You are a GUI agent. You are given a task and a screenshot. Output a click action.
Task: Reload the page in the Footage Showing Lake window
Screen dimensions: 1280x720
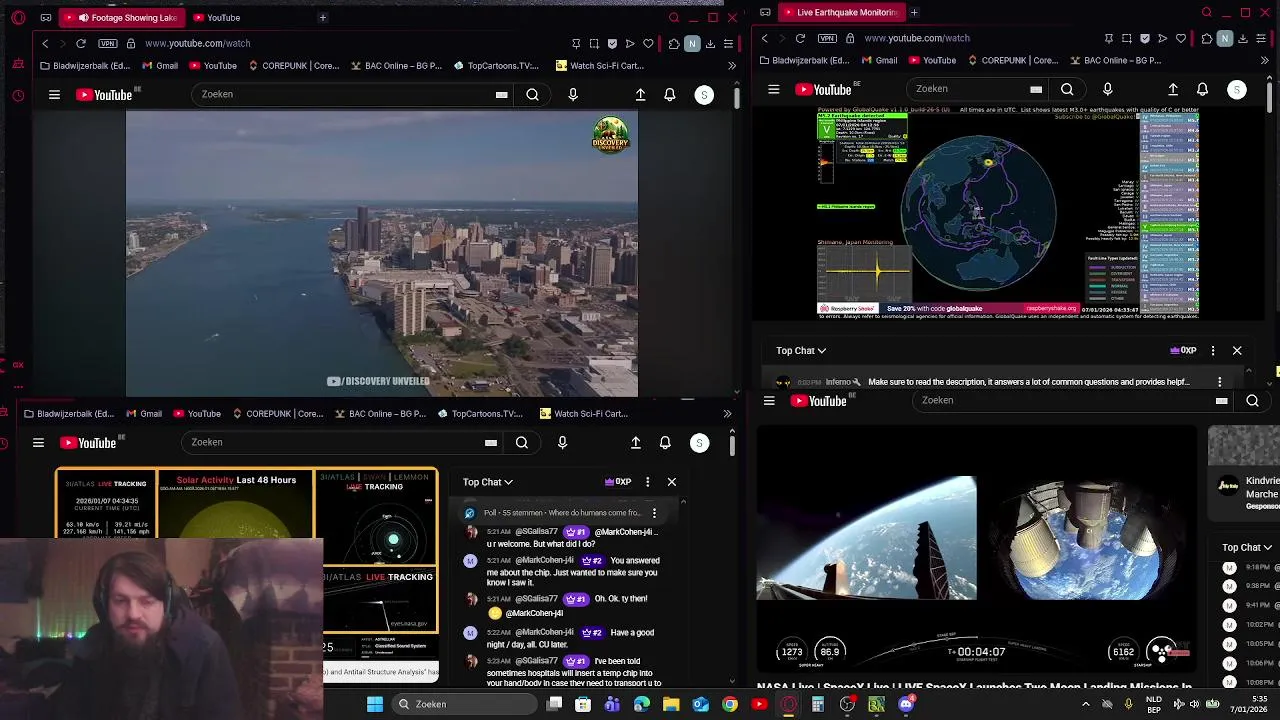81,43
